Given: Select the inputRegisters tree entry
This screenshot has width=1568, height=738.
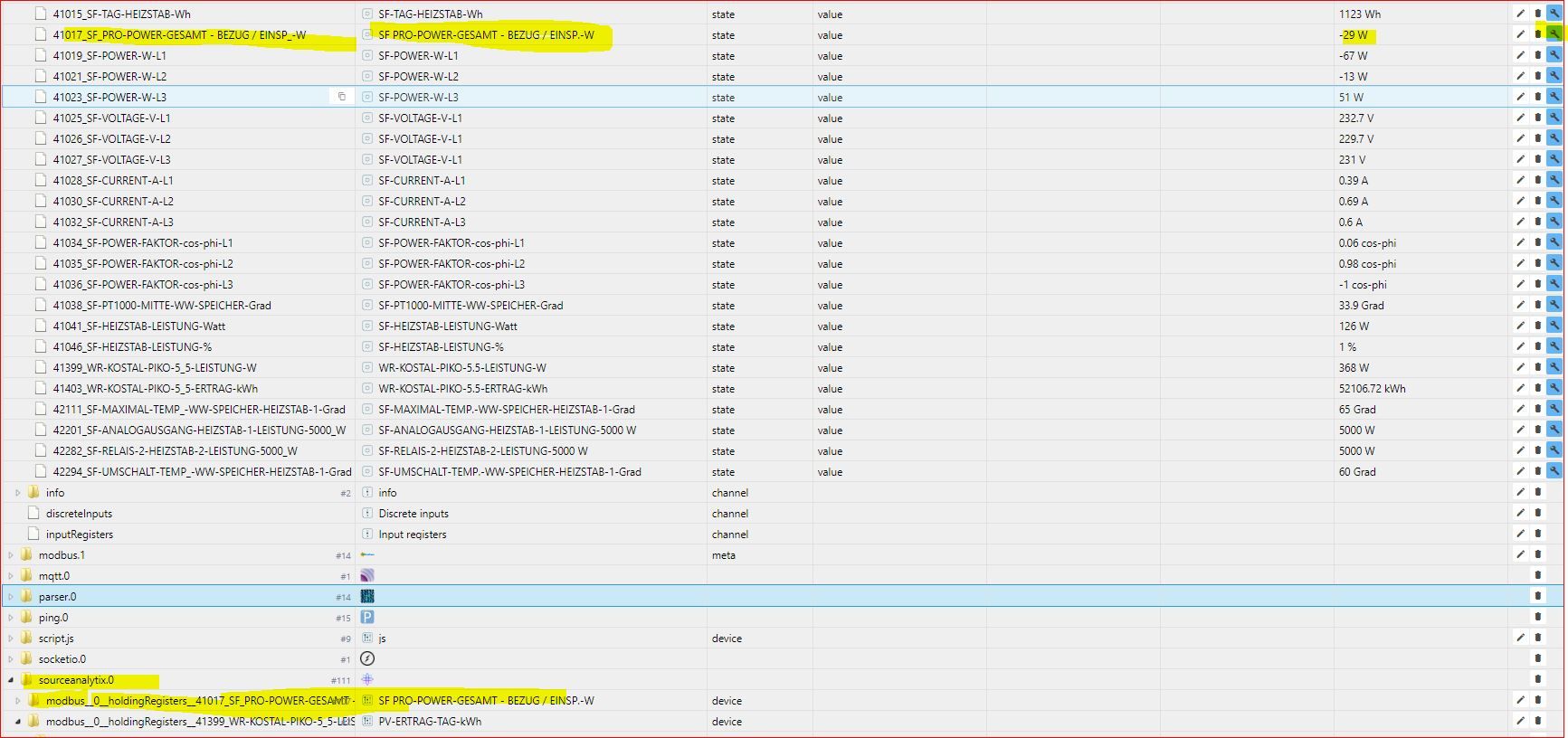Looking at the screenshot, I should (80, 535).
